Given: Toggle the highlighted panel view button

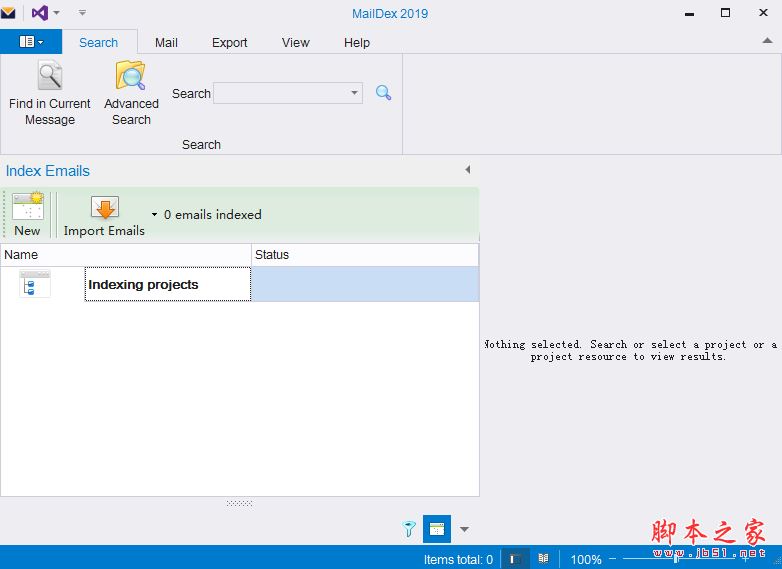Looking at the screenshot, I should click(437, 529).
